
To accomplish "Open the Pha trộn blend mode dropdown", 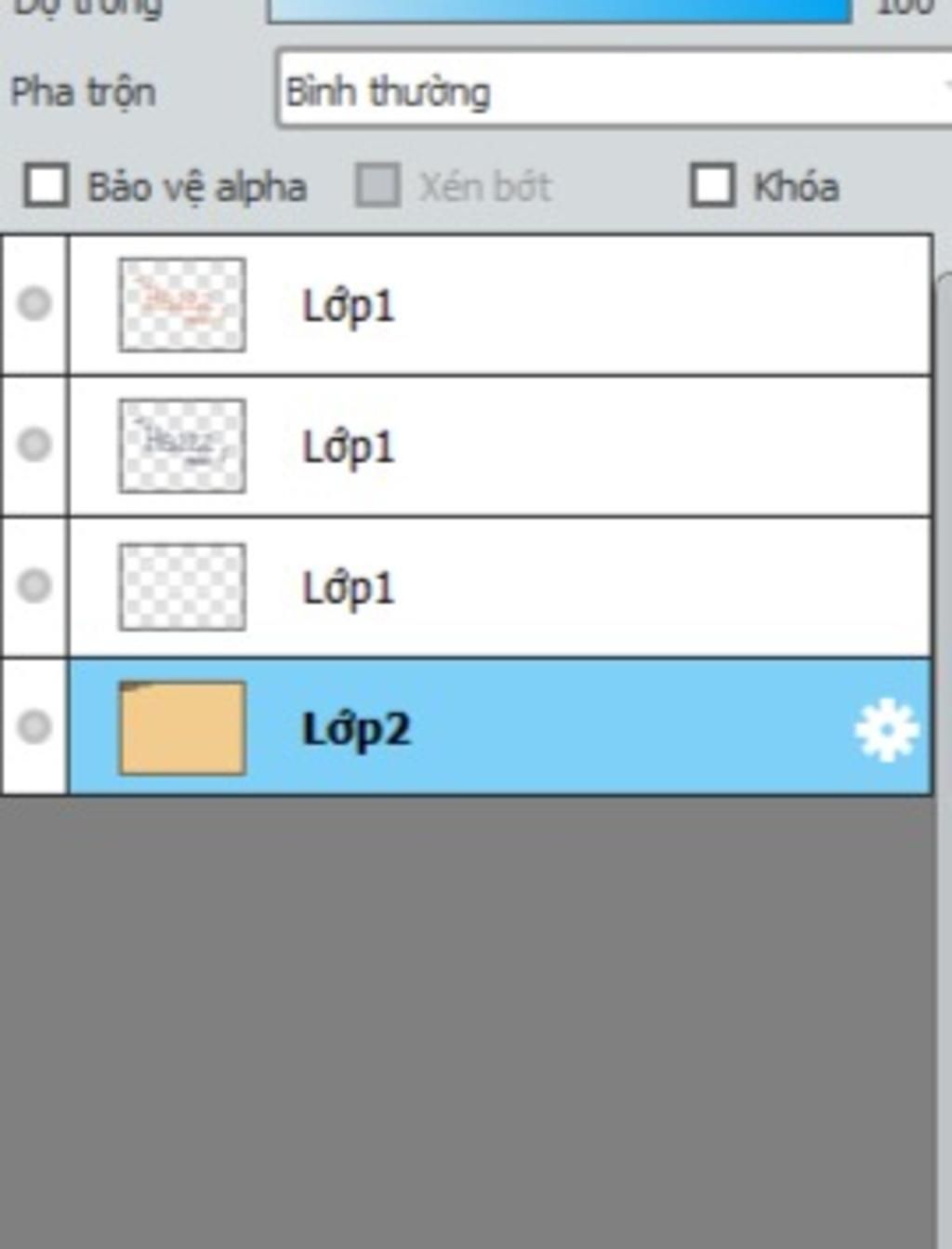I will point(614,90).
